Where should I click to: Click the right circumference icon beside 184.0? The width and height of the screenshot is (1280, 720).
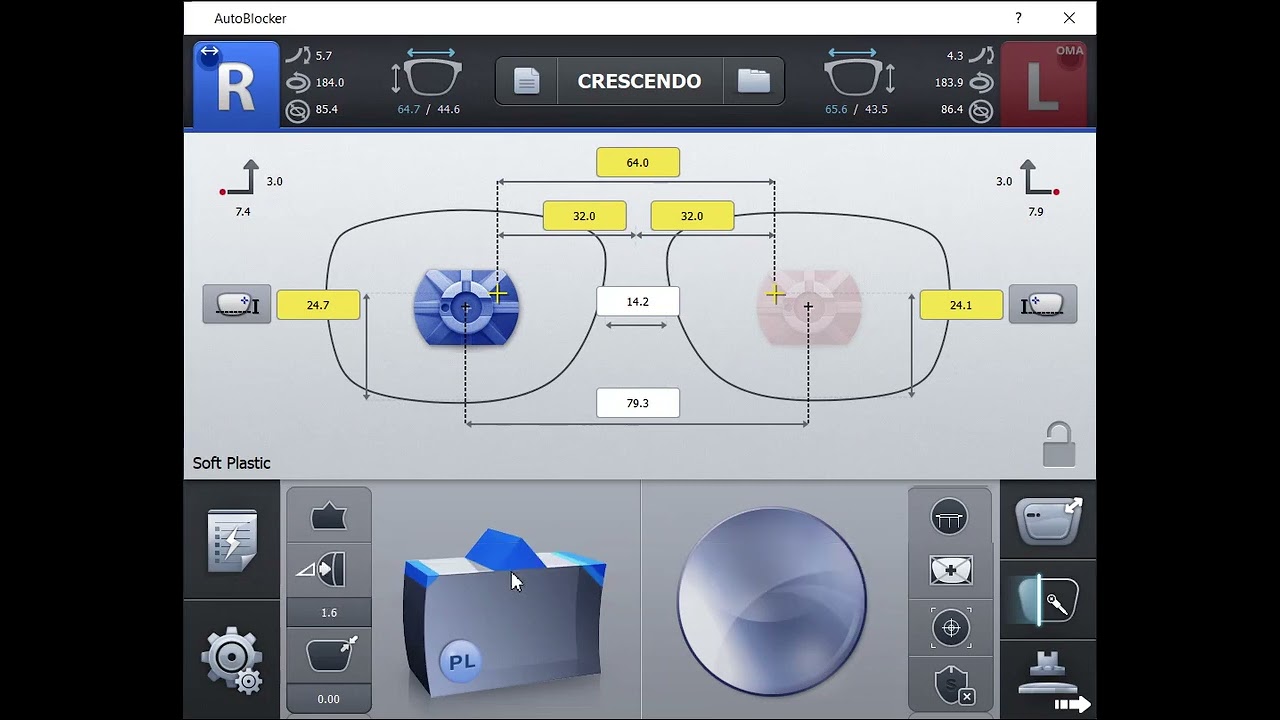pos(297,83)
